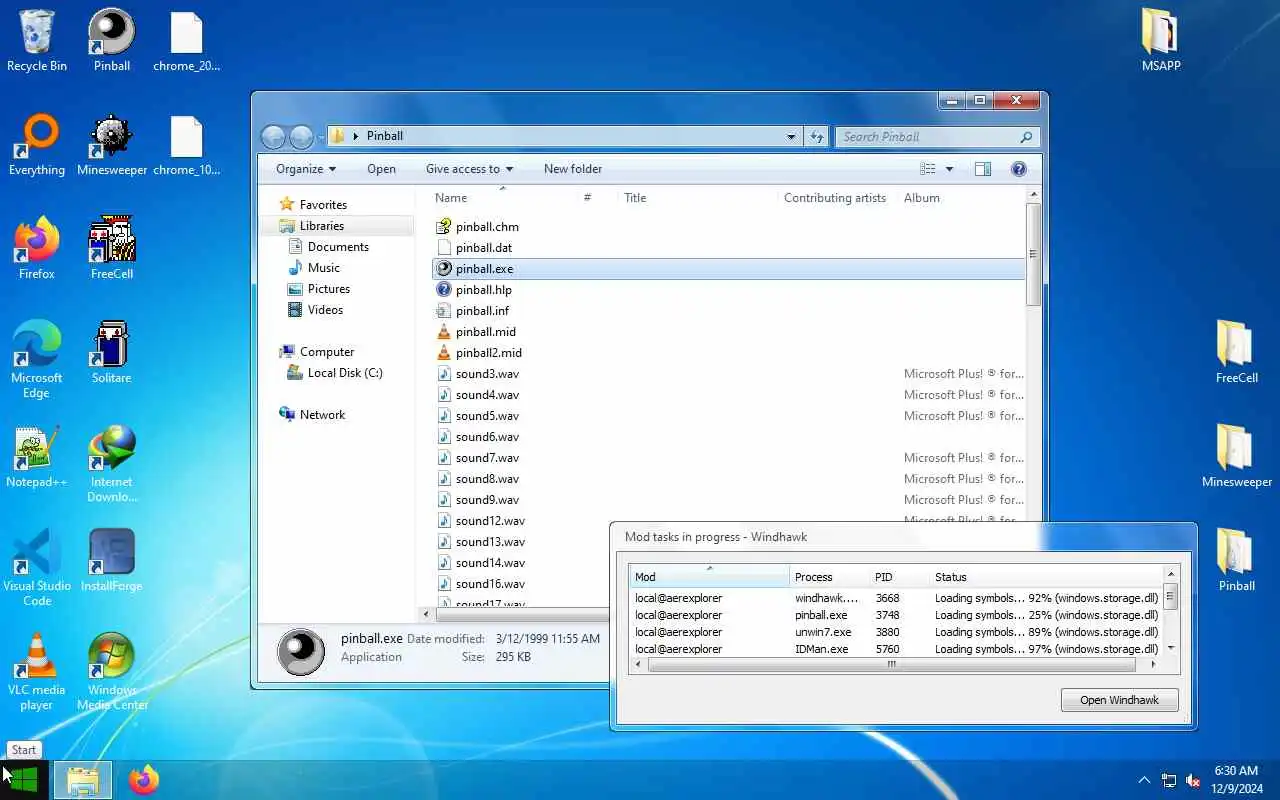Select the IDMan.exe row in Windhawk
Viewport: 1280px width, 800px height.
[896, 649]
